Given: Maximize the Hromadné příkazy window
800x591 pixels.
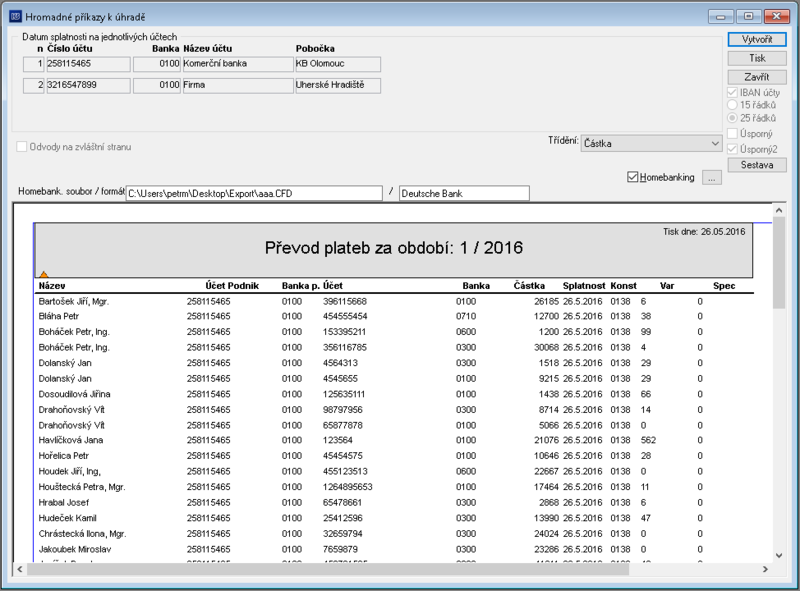Looking at the screenshot, I should coord(748,16).
